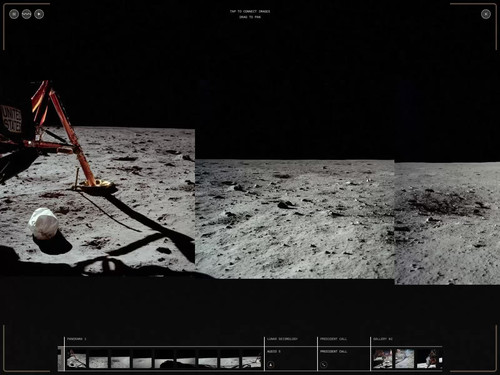Click the President Call item text below heading
The width and height of the screenshot is (500, 375).
[333, 351]
